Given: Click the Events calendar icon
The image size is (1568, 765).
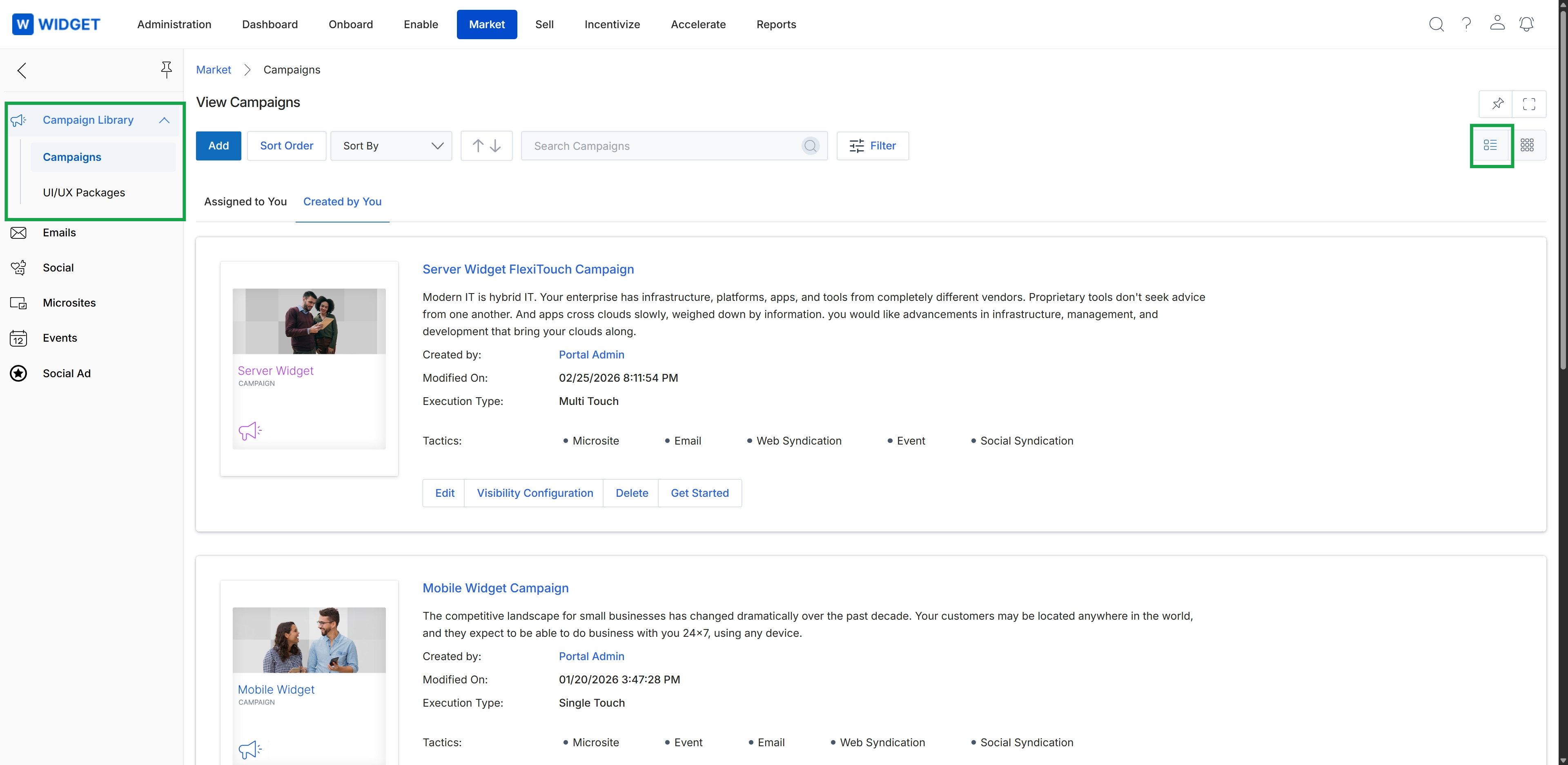Looking at the screenshot, I should pos(18,338).
